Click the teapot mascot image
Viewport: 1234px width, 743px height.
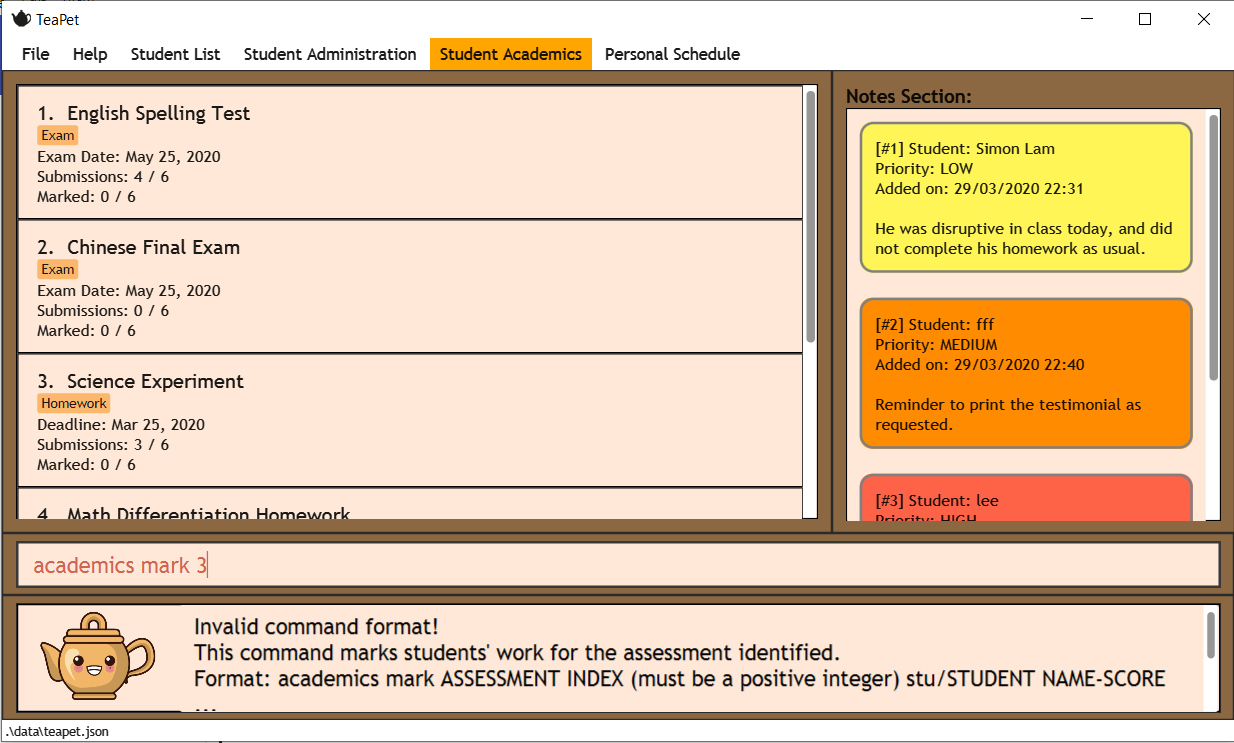pyautogui.click(x=98, y=657)
